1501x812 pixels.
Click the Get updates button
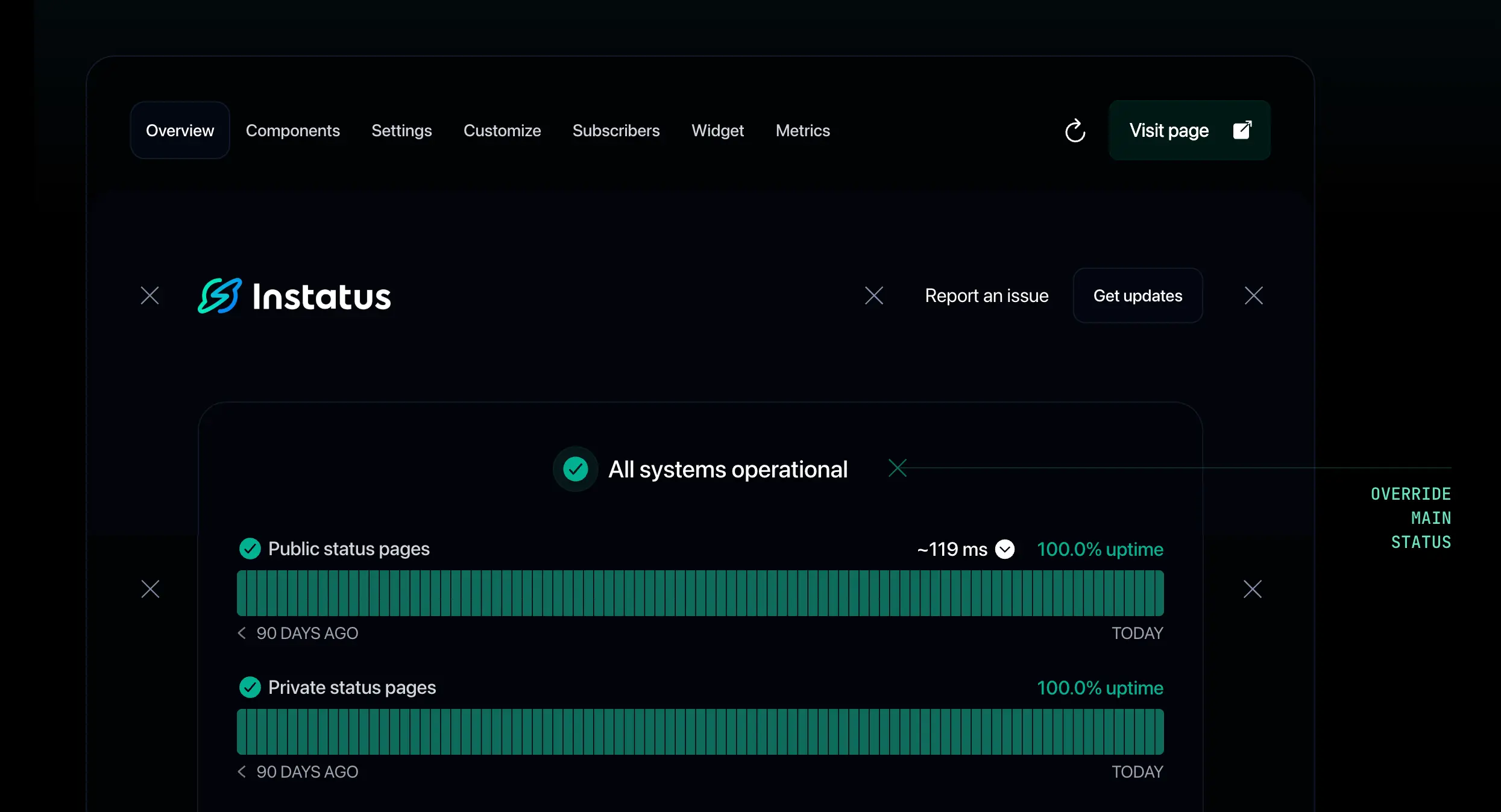click(x=1137, y=296)
